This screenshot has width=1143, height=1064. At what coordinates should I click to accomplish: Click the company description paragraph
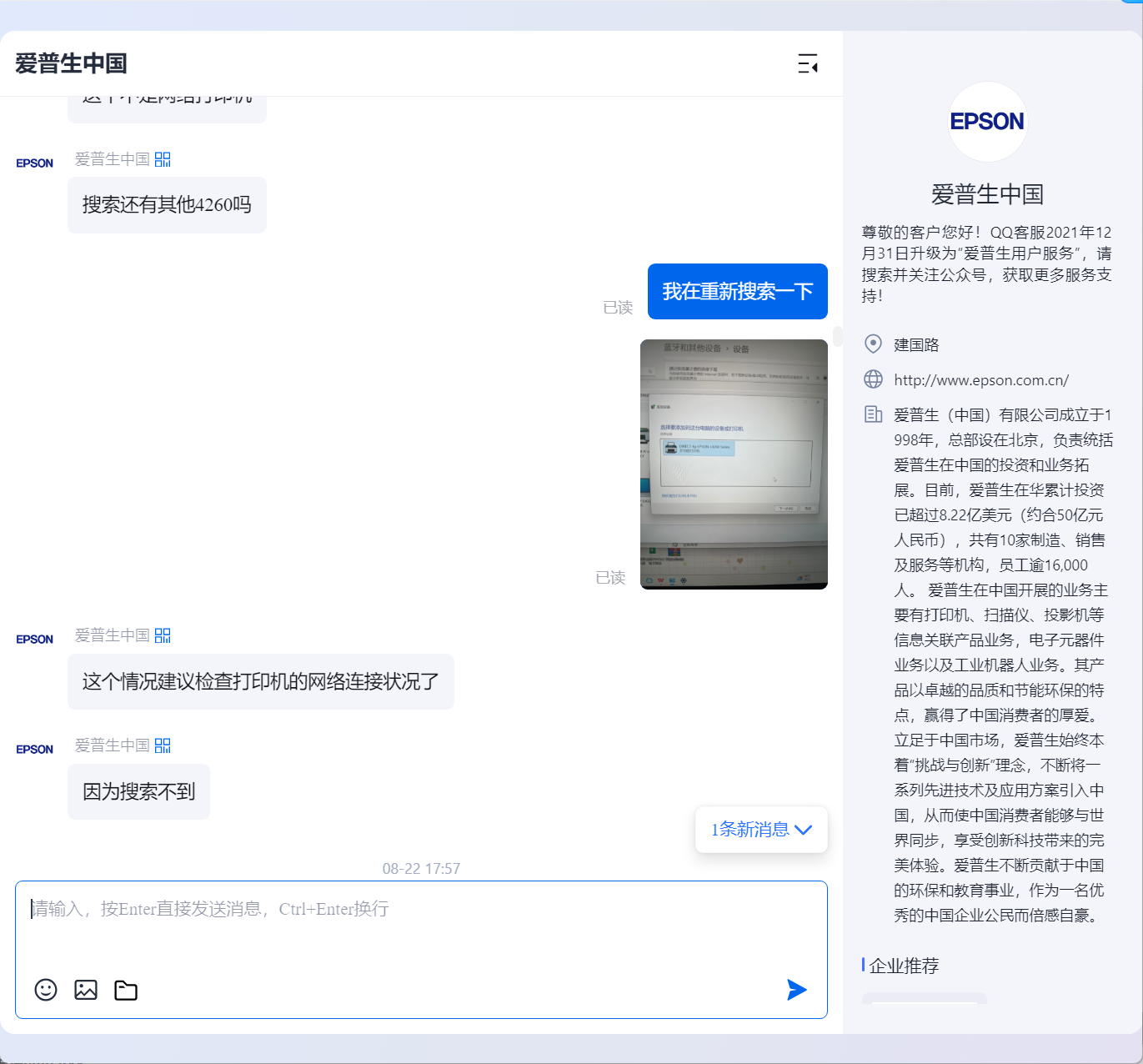click(1004, 665)
